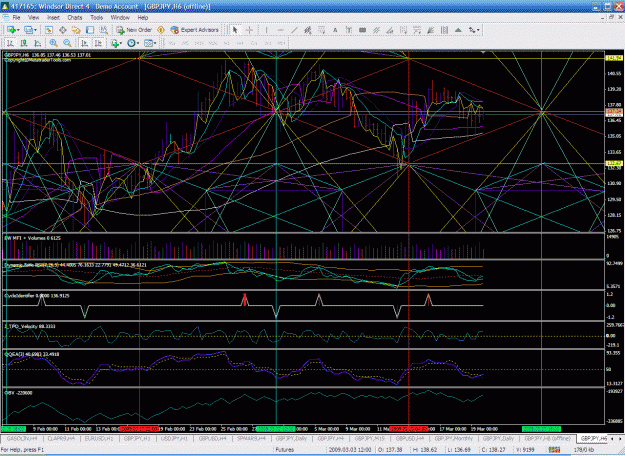Open the Data Window icon
The width and height of the screenshot is (625, 456).
63,30
